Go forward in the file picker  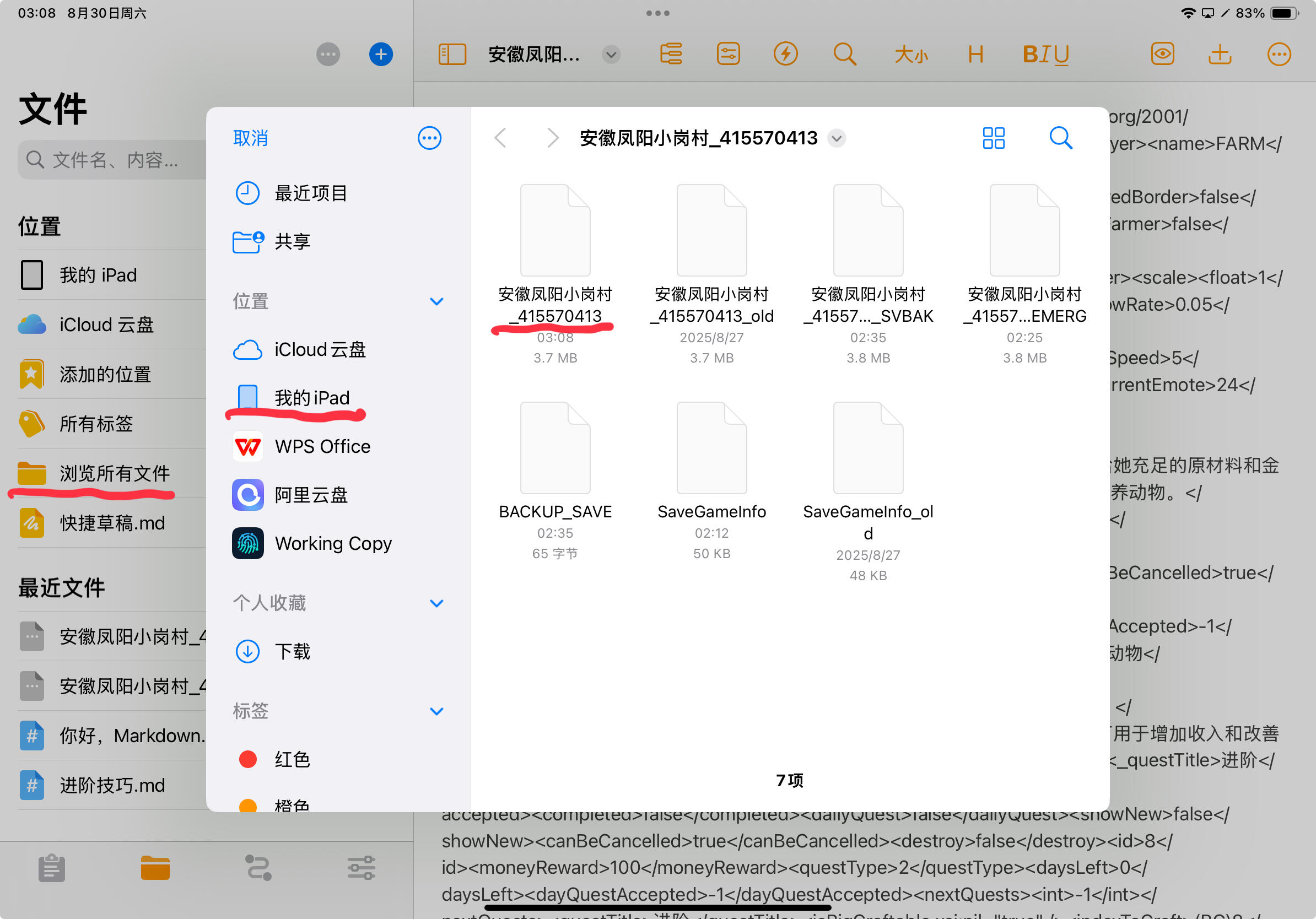(x=553, y=138)
